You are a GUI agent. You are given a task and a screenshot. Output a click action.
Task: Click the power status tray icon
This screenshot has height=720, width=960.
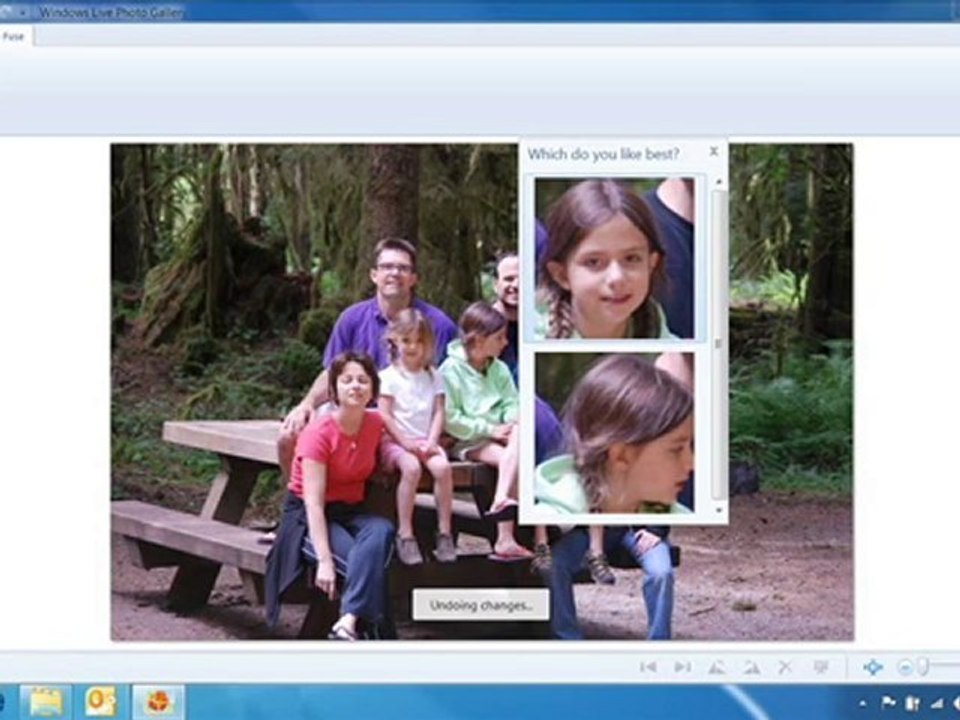(912, 703)
